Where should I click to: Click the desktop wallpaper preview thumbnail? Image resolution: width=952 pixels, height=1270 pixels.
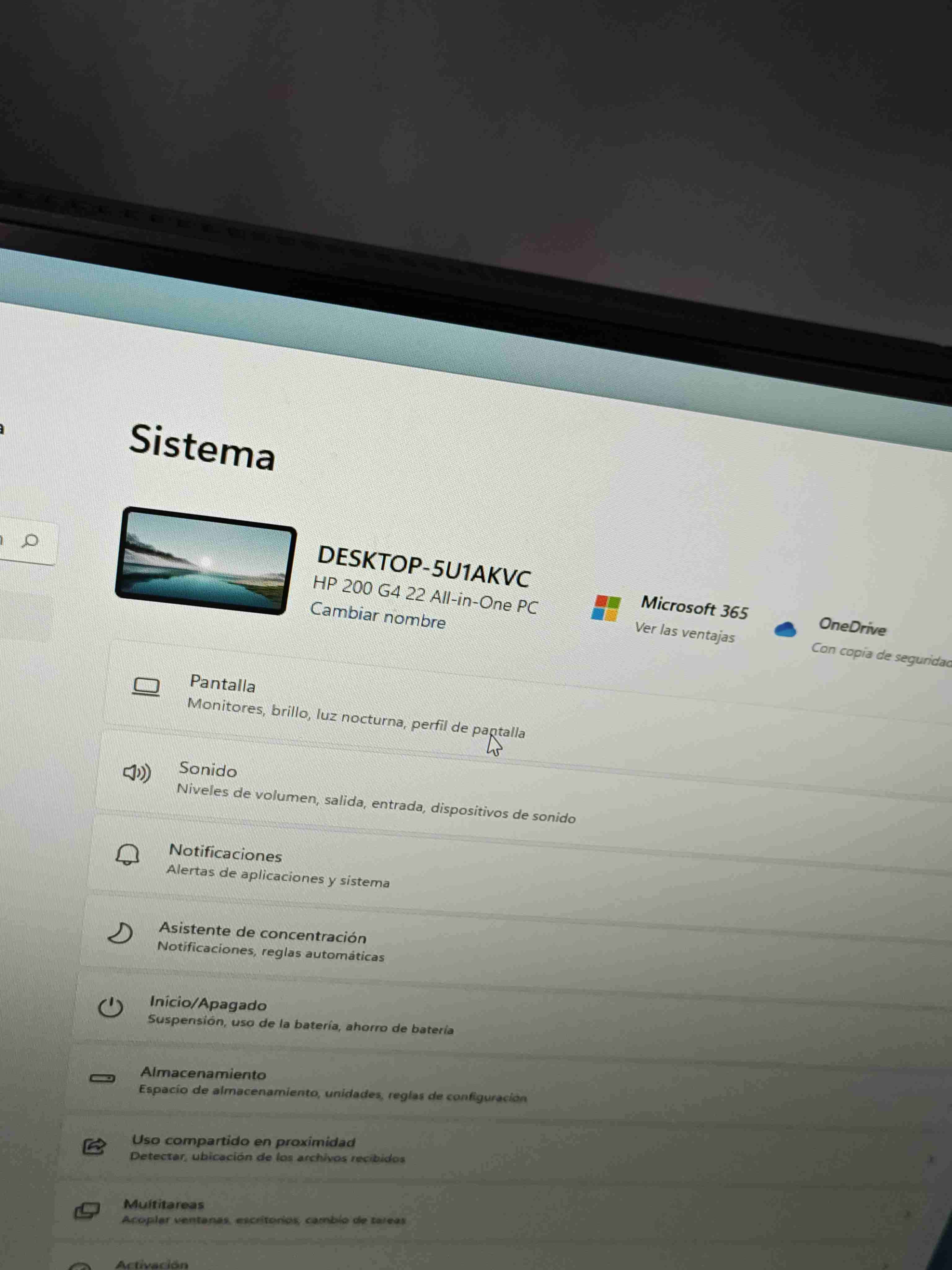[x=205, y=561]
